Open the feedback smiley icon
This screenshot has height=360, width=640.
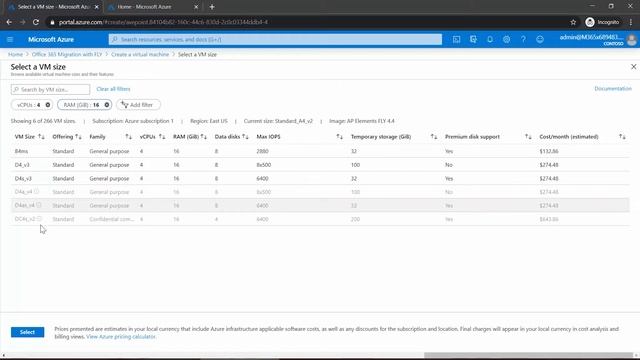point(540,40)
